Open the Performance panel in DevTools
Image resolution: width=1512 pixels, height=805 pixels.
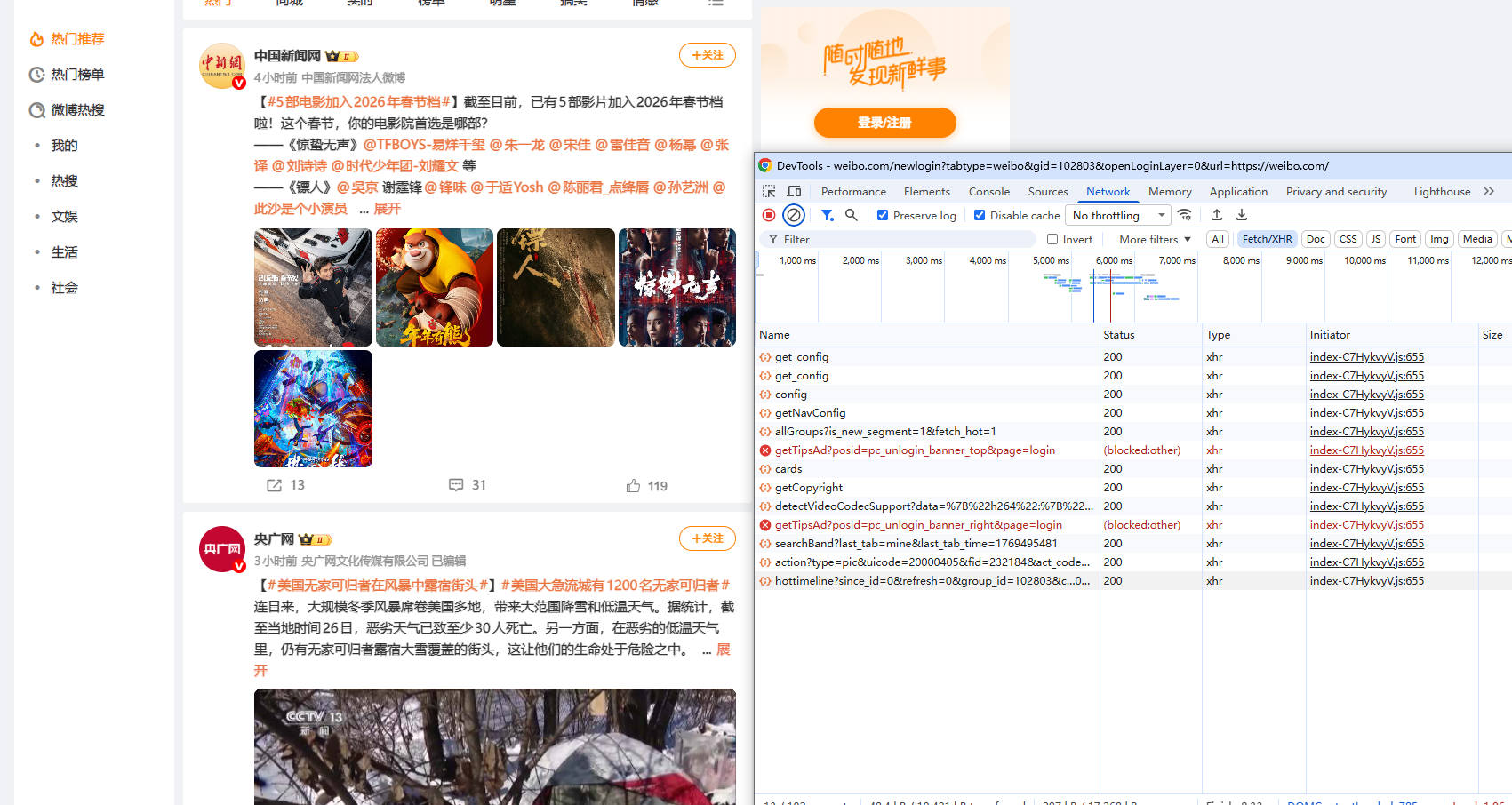[x=853, y=191]
